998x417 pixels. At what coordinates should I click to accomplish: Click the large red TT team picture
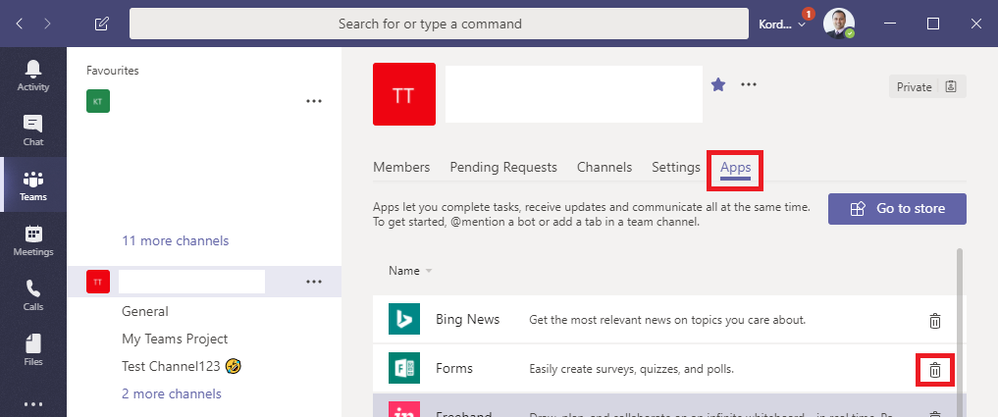coord(404,94)
